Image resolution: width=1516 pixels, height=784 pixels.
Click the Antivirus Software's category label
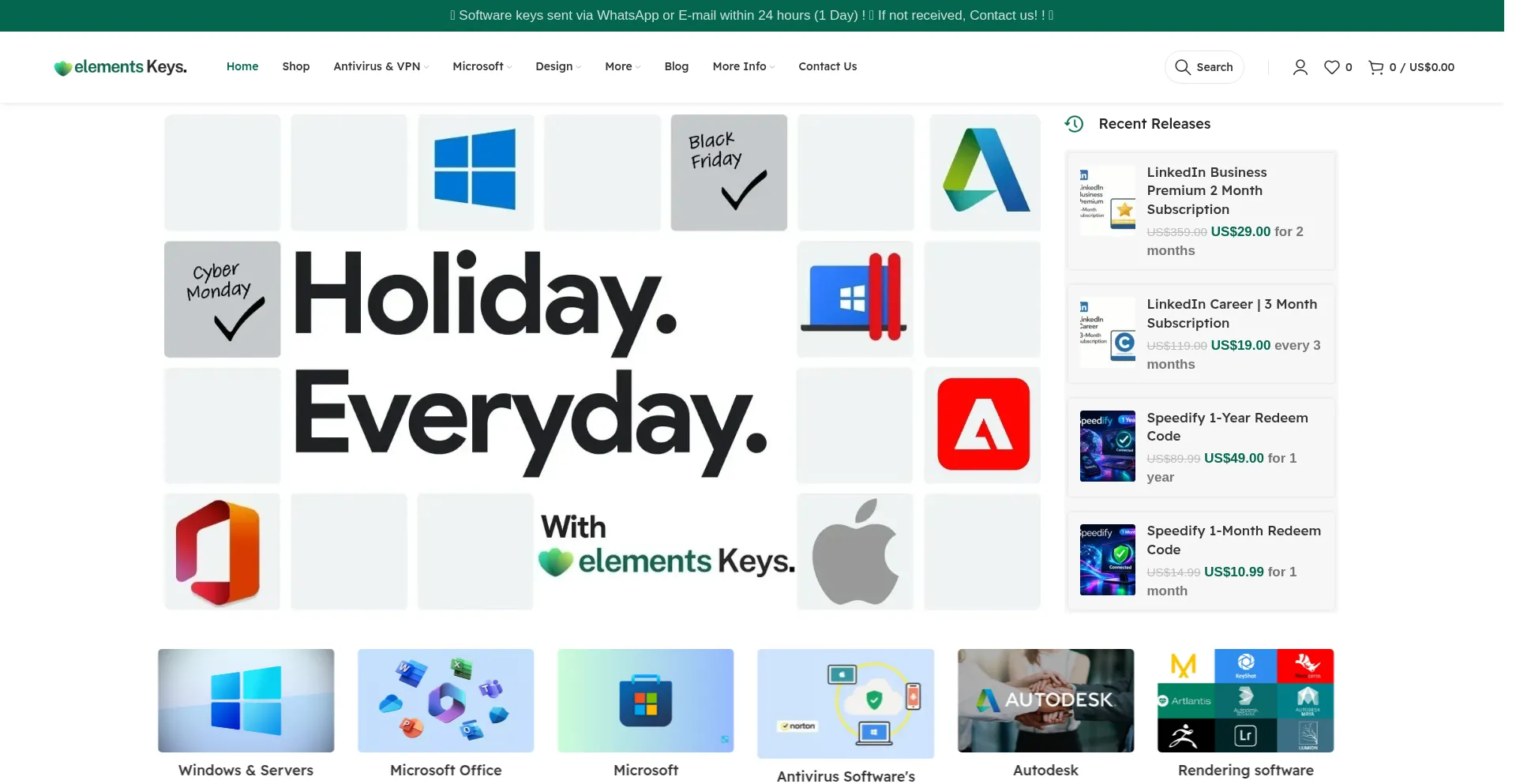[x=846, y=776]
